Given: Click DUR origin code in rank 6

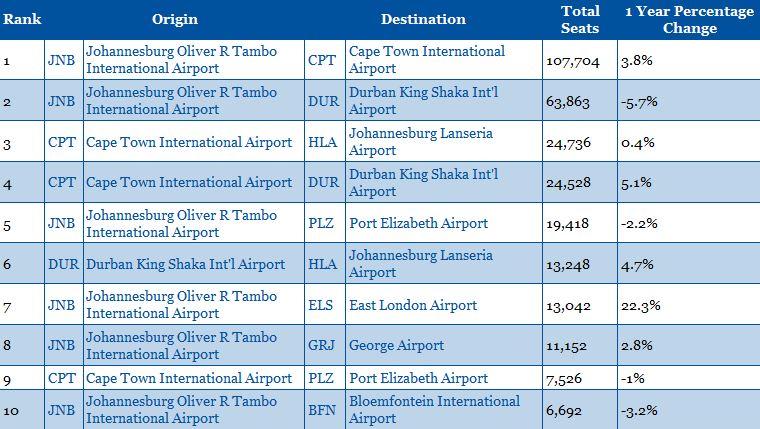Looking at the screenshot, I should click(63, 264).
